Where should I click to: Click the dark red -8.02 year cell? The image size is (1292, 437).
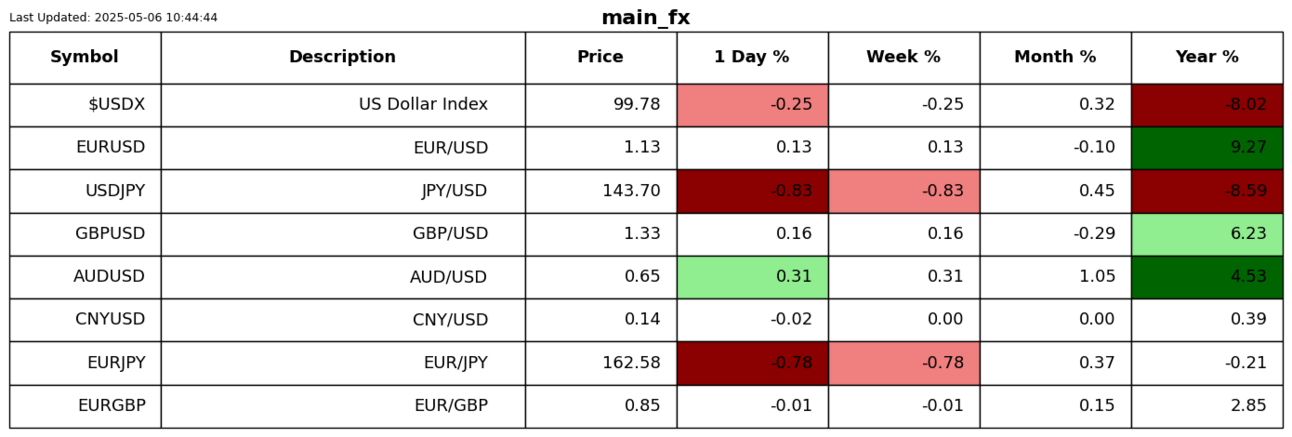point(1207,105)
